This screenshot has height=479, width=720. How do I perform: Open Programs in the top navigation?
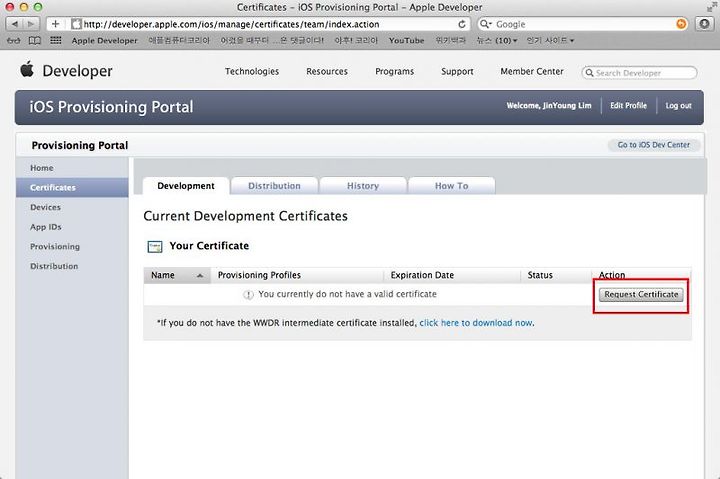394,72
